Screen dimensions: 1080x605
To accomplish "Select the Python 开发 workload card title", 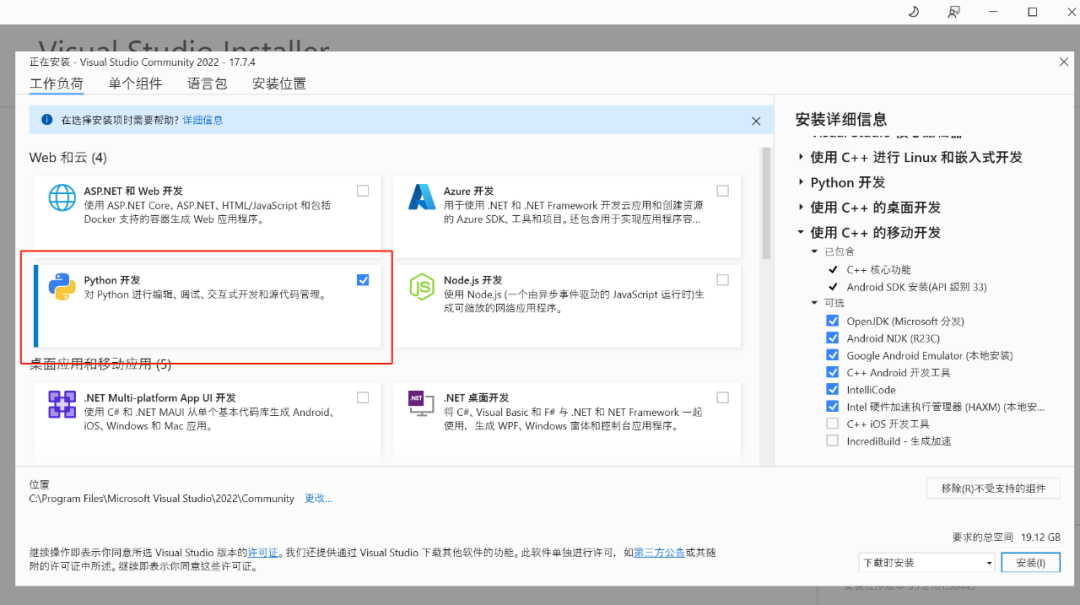I will click(112, 280).
